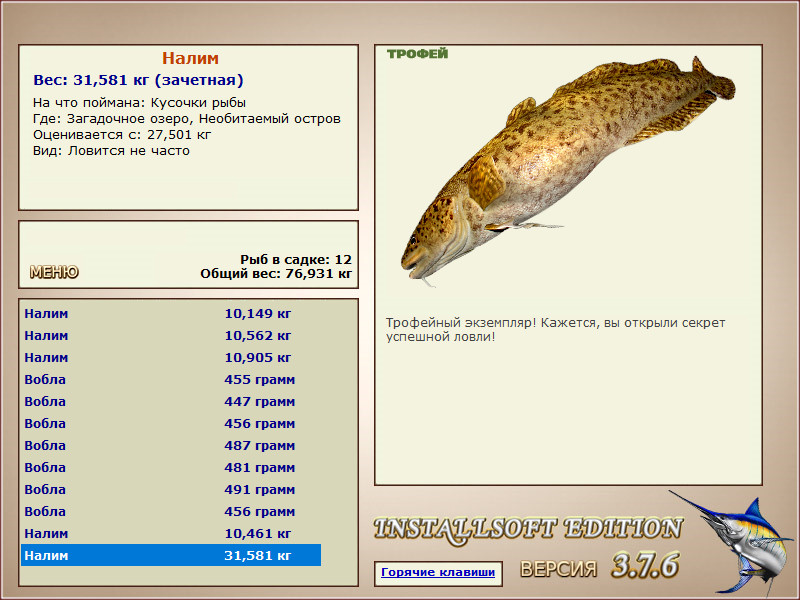The height and width of the screenshot is (600, 800).
Task: Click the Вид: Ловится не часто line
Action: (111, 151)
